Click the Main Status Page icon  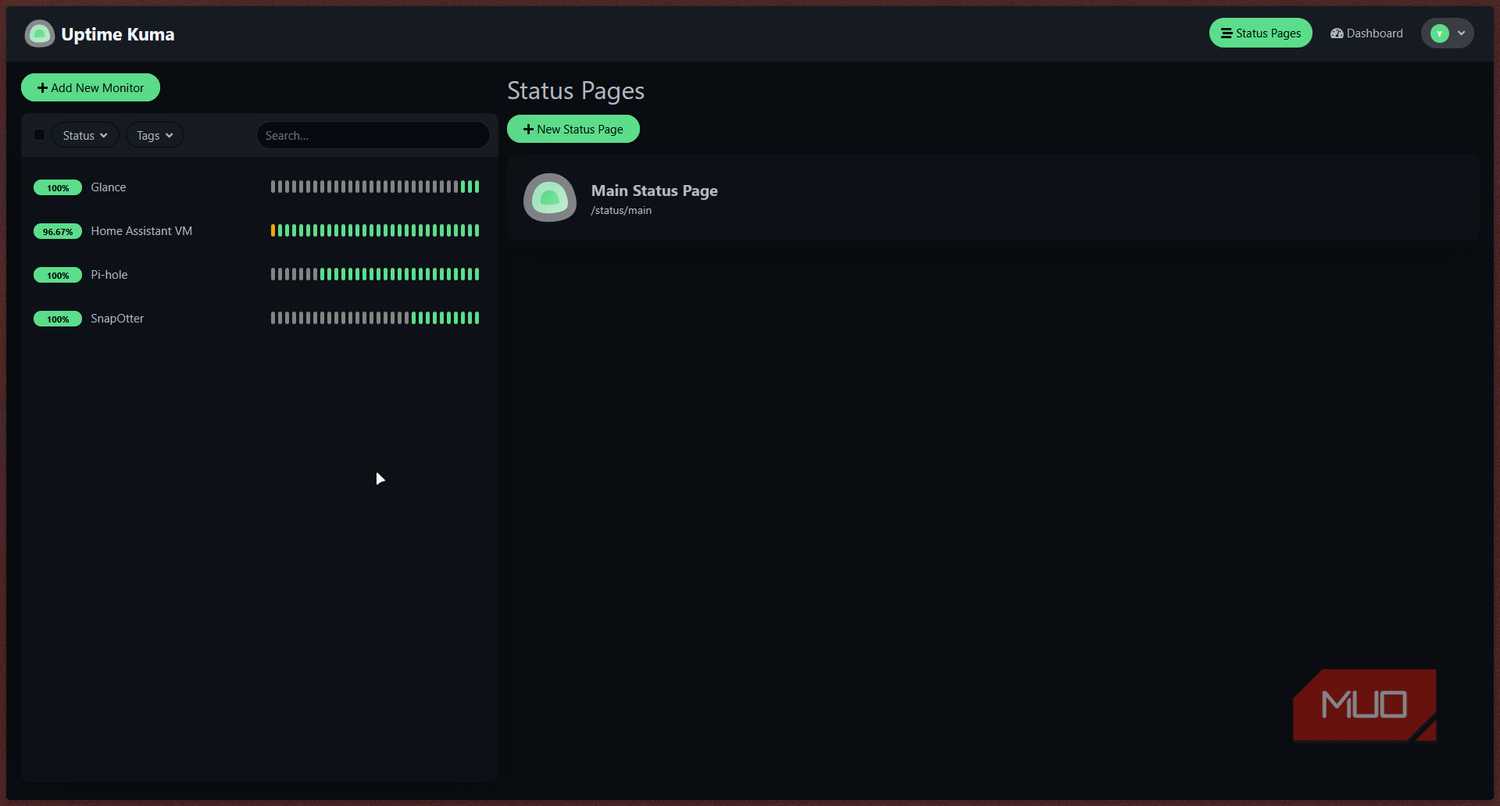550,198
